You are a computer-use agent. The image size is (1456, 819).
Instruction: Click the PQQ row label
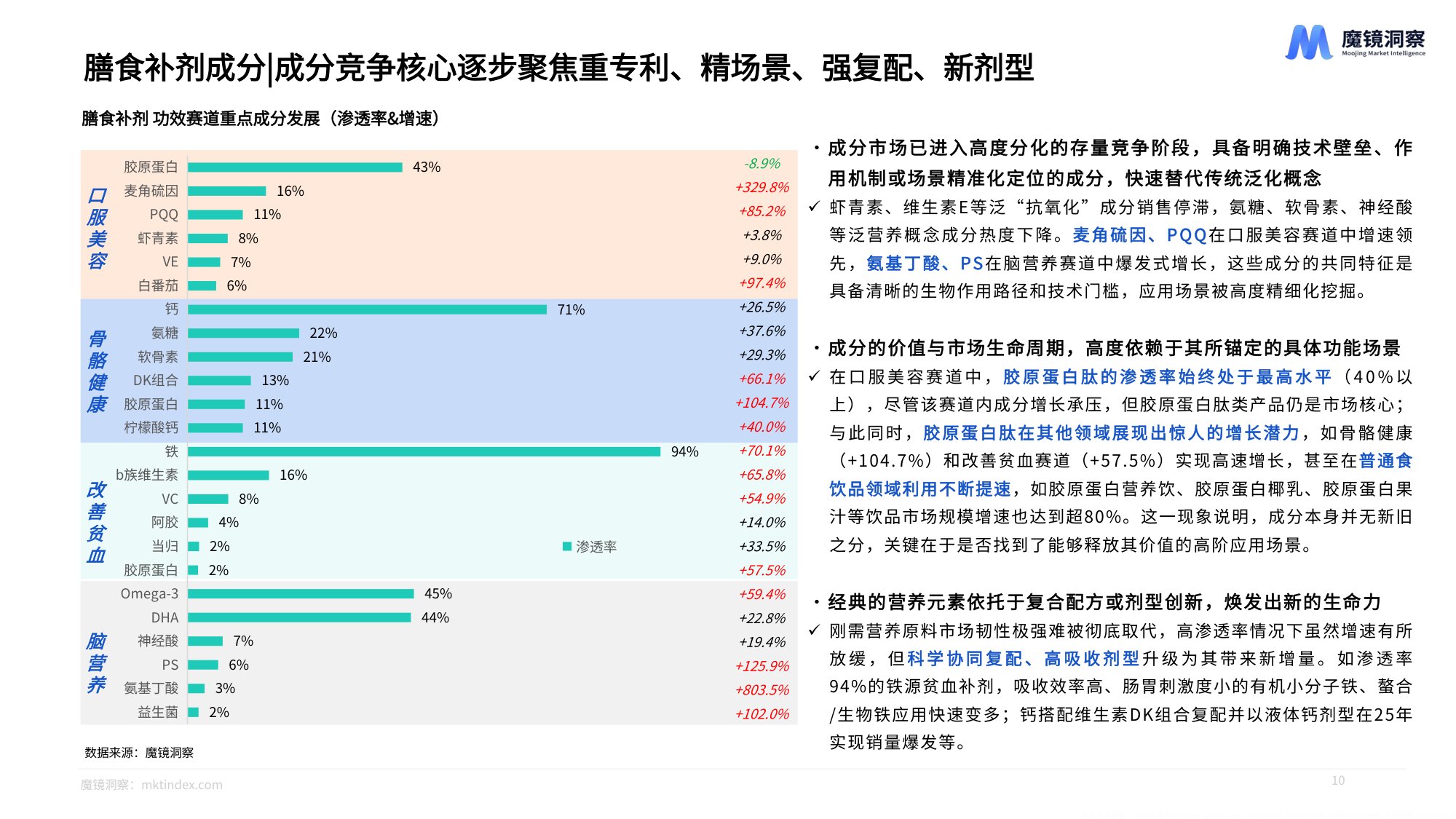(x=164, y=215)
